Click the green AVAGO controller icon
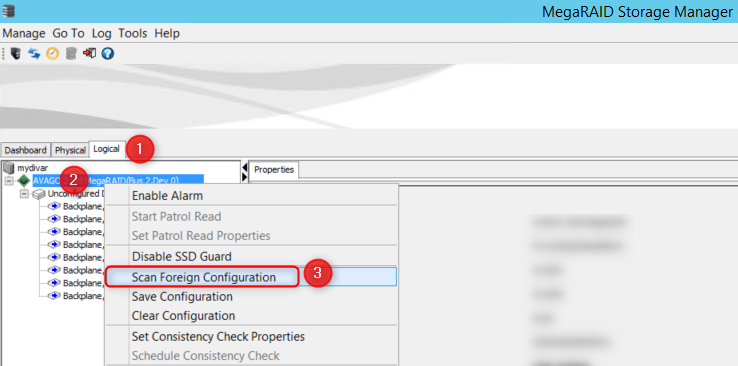738x366 pixels. [24, 181]
